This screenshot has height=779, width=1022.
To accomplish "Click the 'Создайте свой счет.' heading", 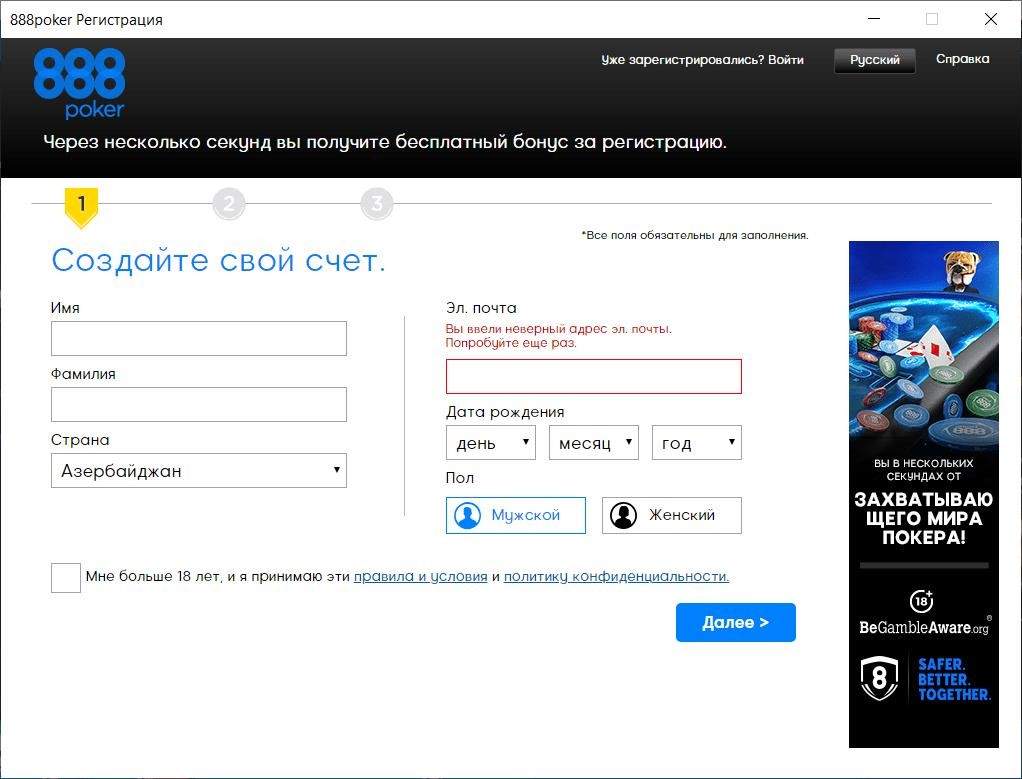I will pyautogui.click(x=218, y=261).
